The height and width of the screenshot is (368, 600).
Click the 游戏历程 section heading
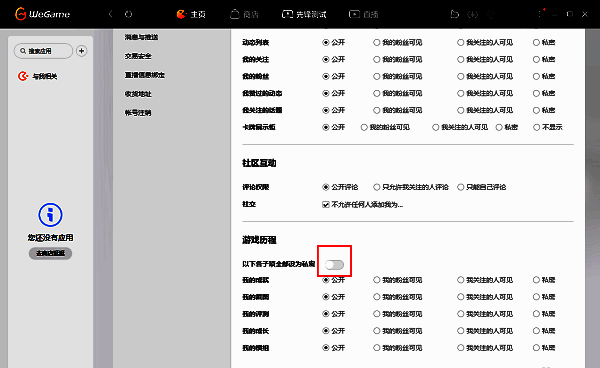259,240
